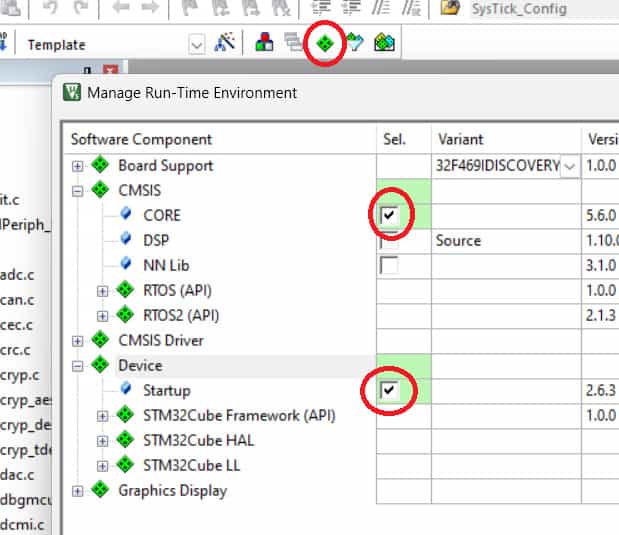The width and height of the screenshot is (619, 535).
Task: Open Options for Target magic wand icon
Action: (224, 42)
